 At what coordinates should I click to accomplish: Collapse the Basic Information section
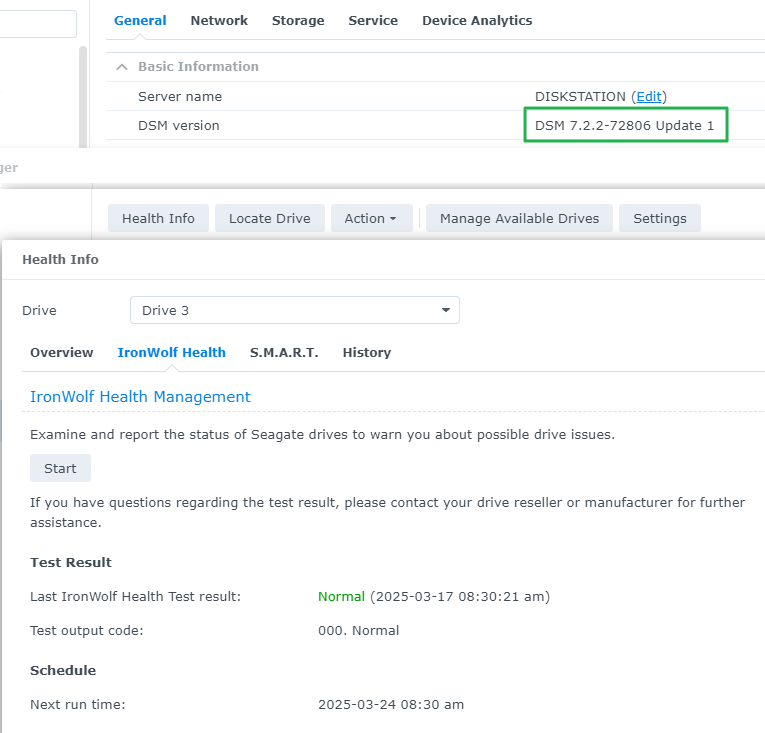point(123,67)
